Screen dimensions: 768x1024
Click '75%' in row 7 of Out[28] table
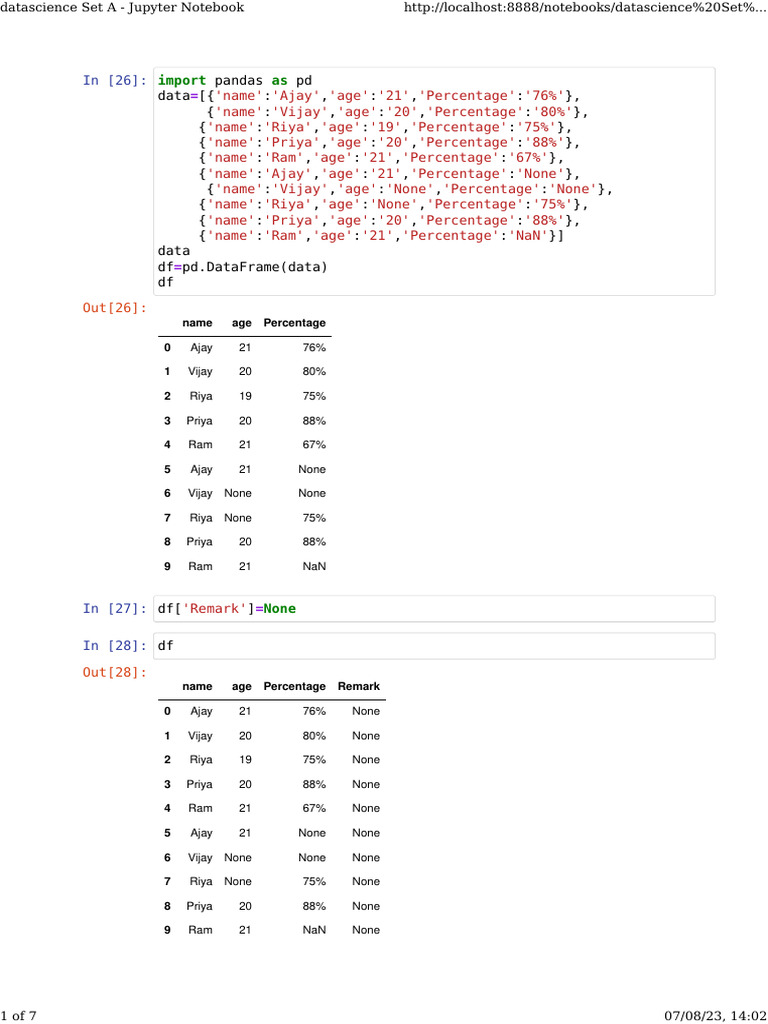[314, 882]
